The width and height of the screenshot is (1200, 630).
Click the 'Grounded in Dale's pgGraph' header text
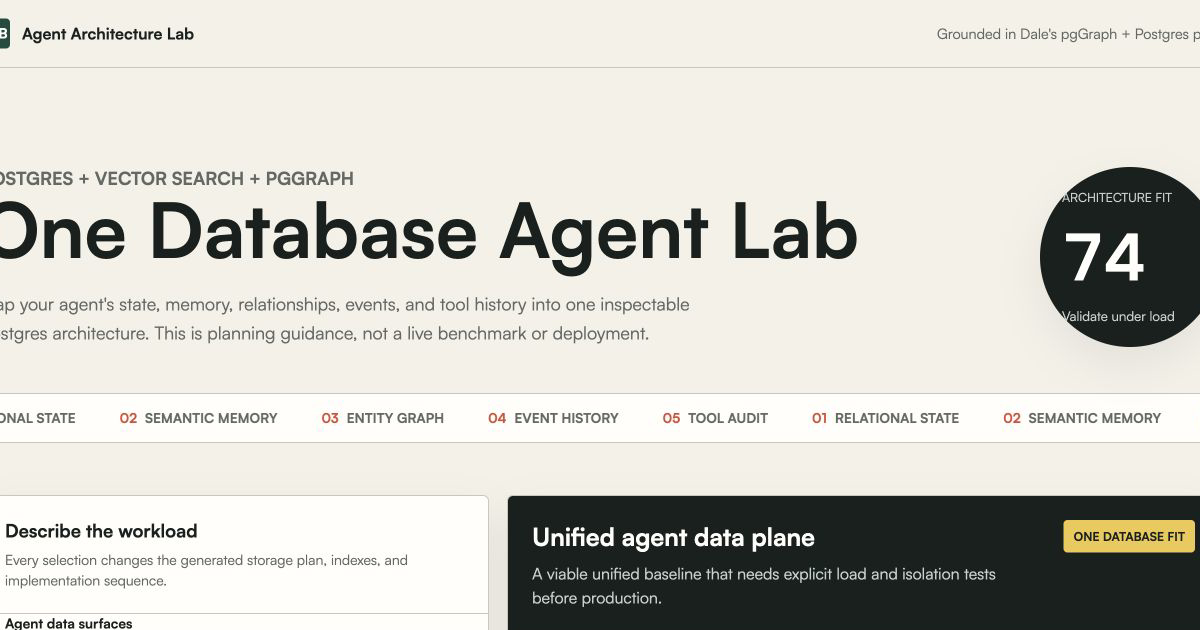(x=1068, y=34)
